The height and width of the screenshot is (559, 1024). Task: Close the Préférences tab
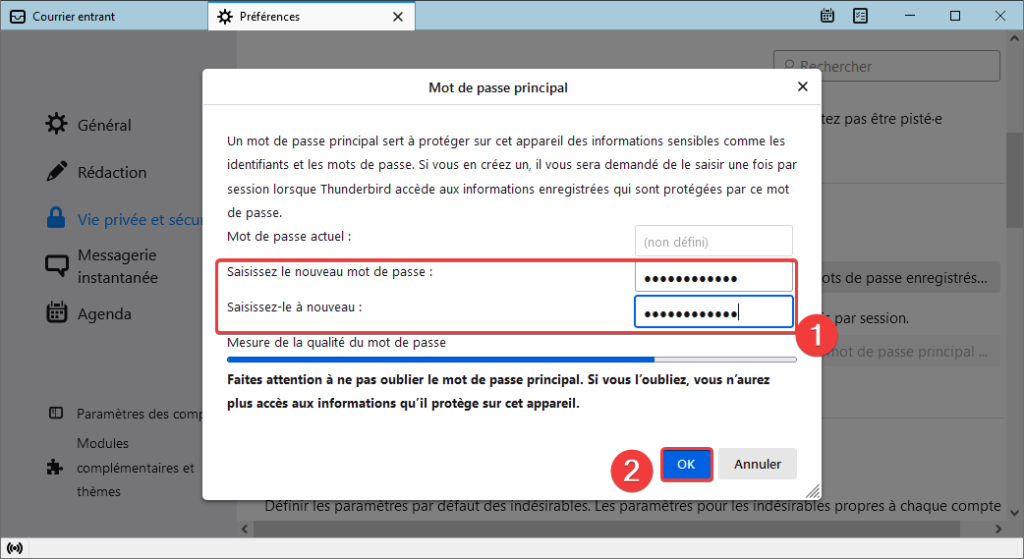[x=398, y=16]
